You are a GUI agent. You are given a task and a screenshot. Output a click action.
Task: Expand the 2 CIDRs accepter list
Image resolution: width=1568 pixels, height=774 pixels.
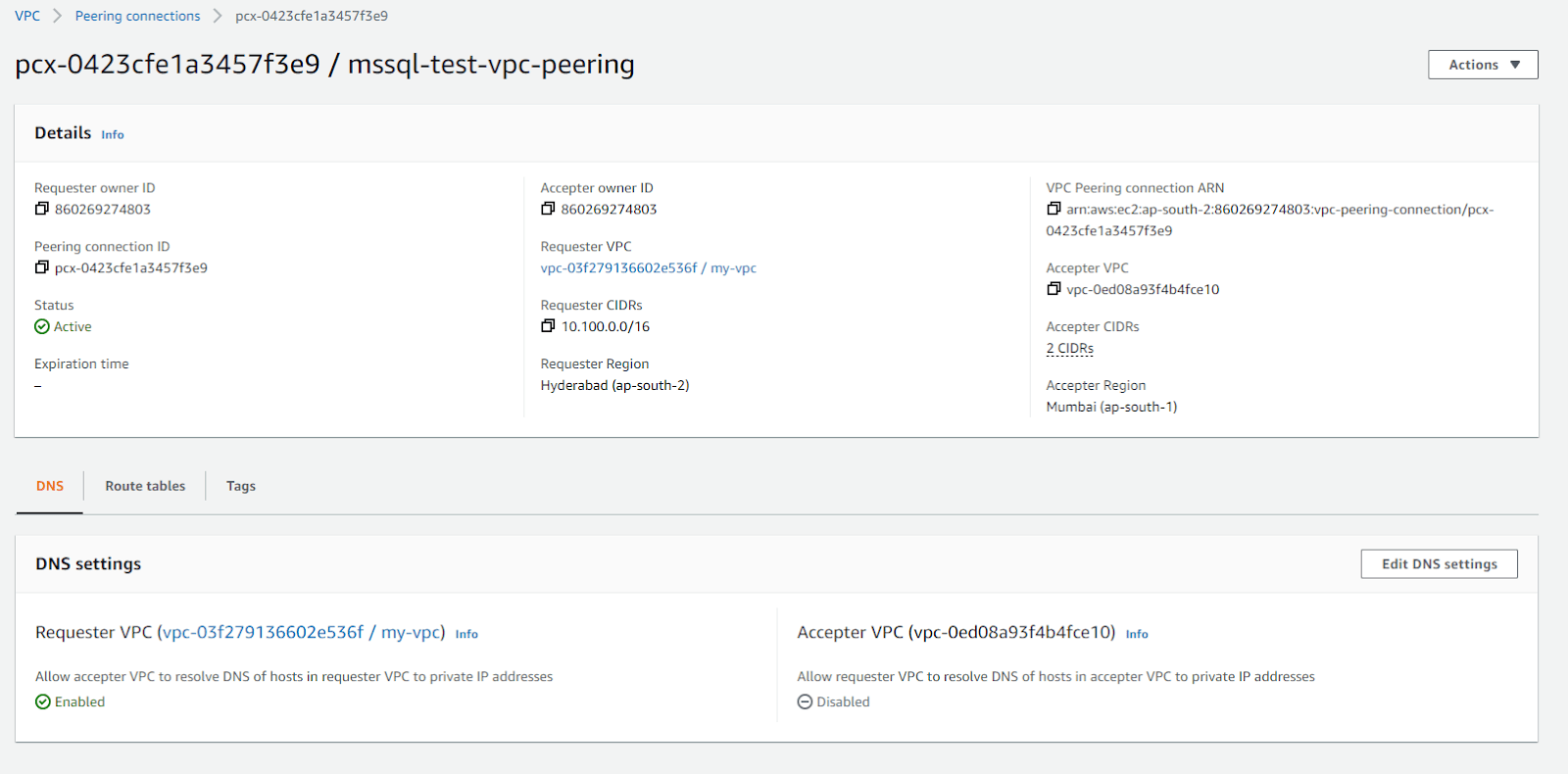tap(1069, 349)
